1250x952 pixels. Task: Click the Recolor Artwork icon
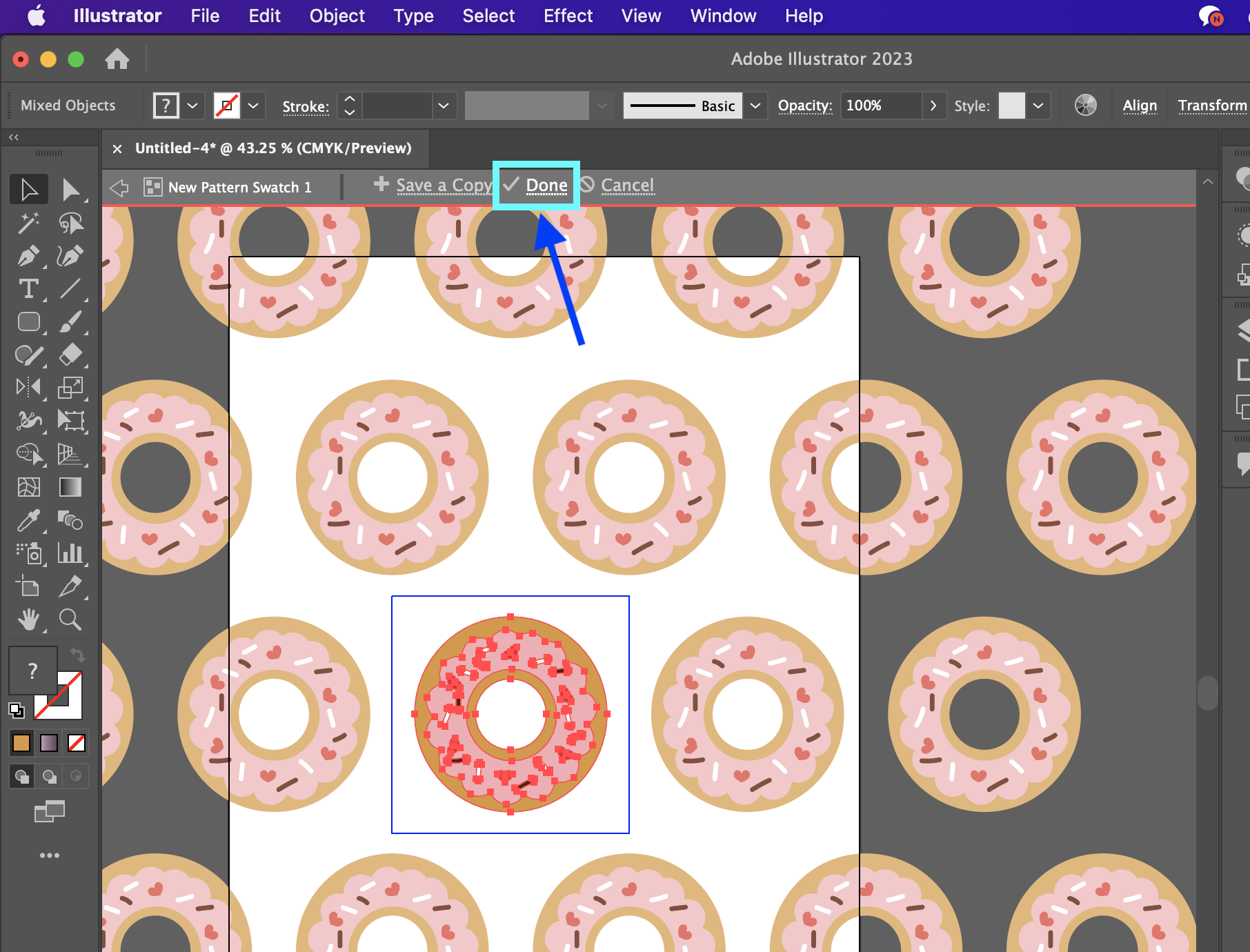(1086, 105)
